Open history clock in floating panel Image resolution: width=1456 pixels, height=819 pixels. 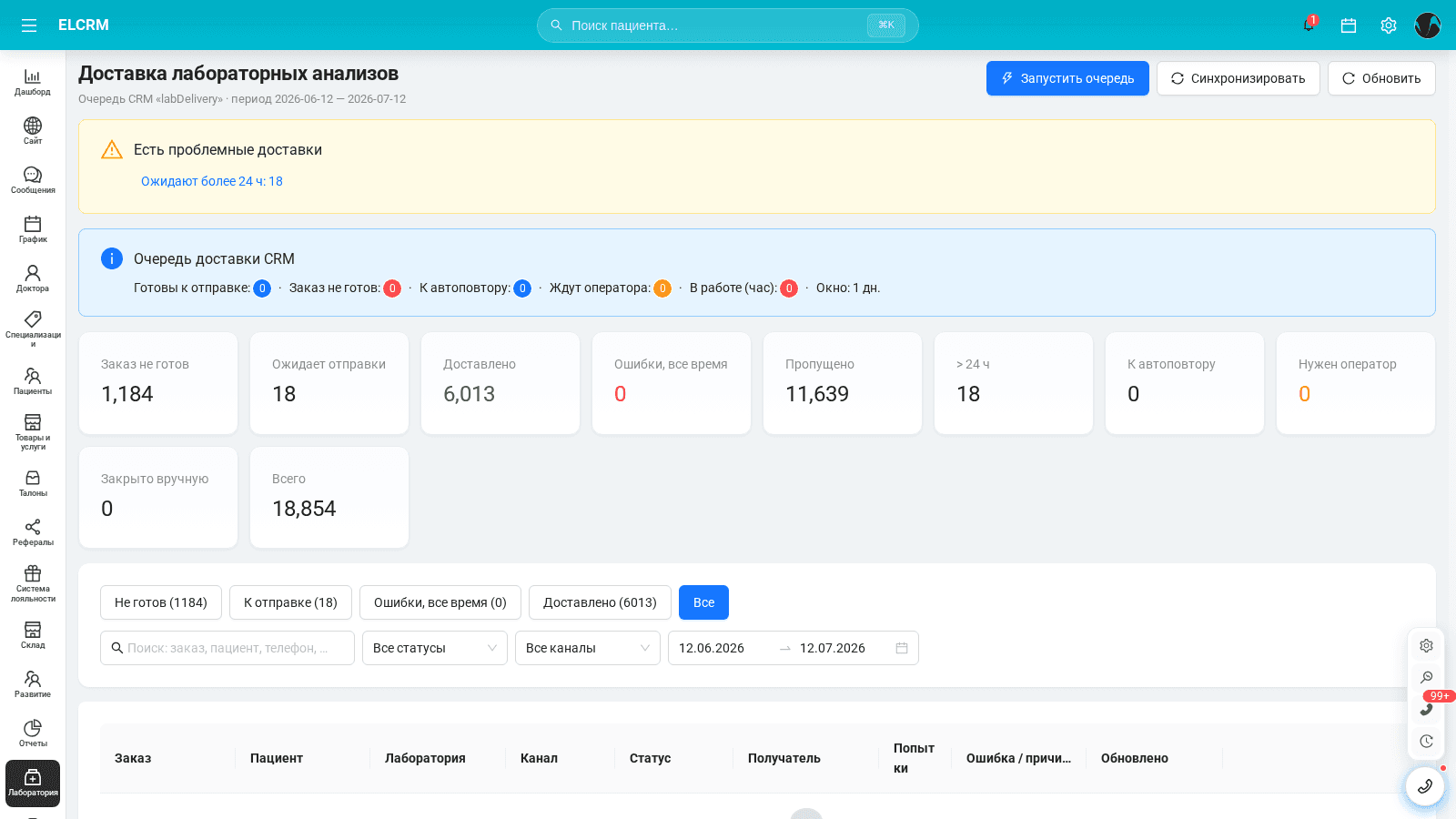point(1426,741)
